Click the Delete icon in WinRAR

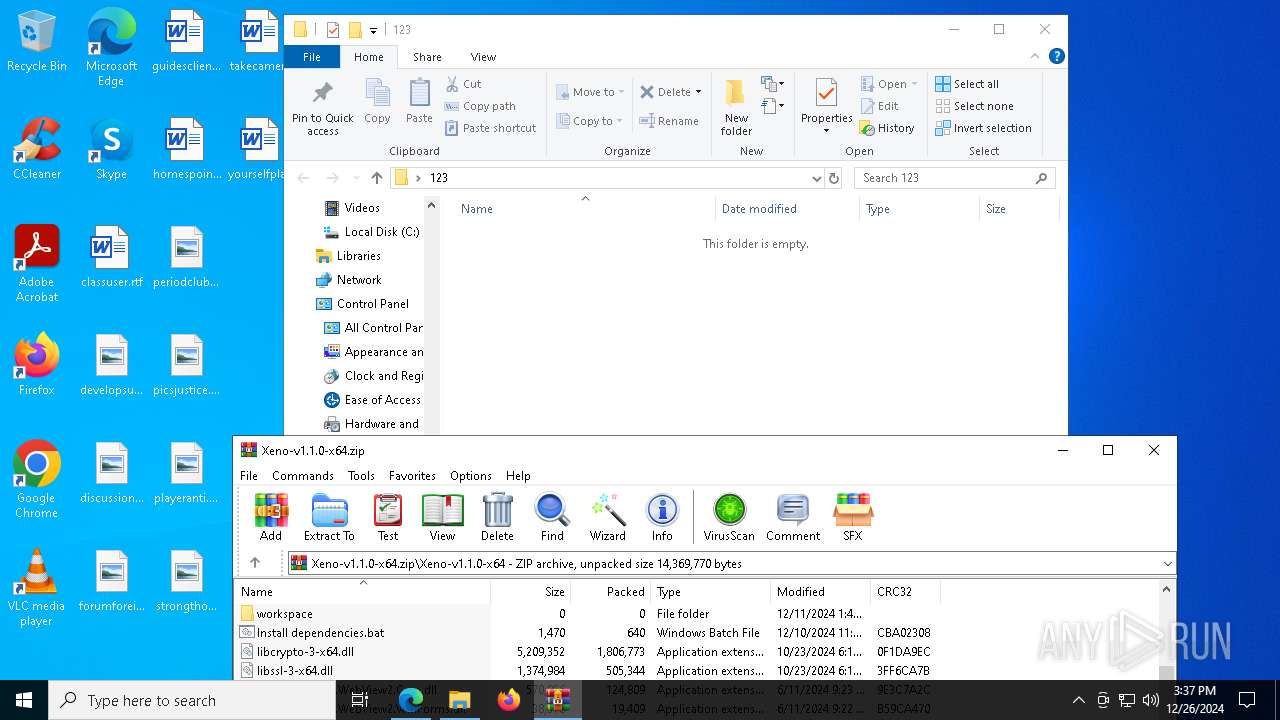[497, 517]
